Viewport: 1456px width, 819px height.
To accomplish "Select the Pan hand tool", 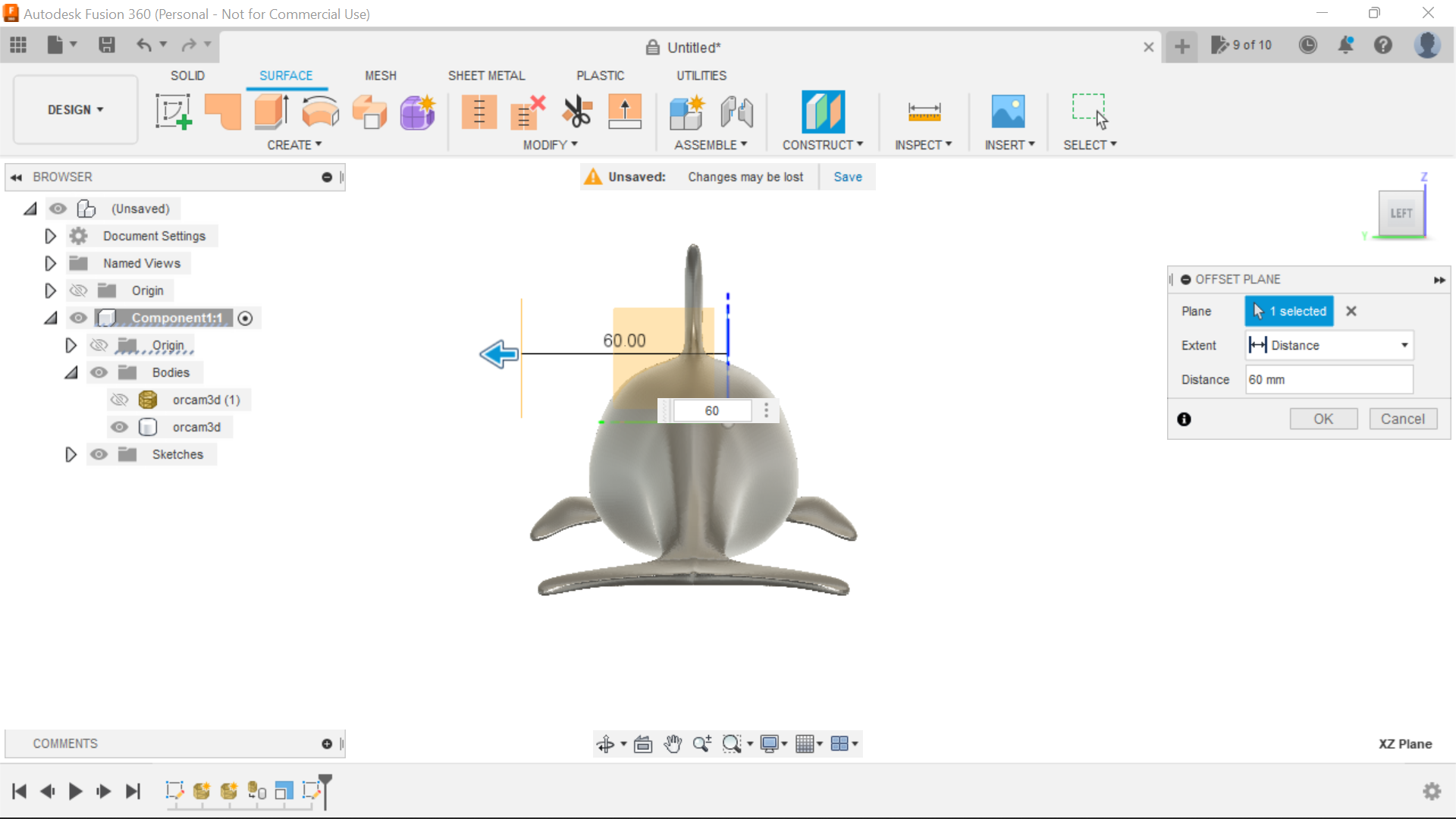I will pos(673,744).
